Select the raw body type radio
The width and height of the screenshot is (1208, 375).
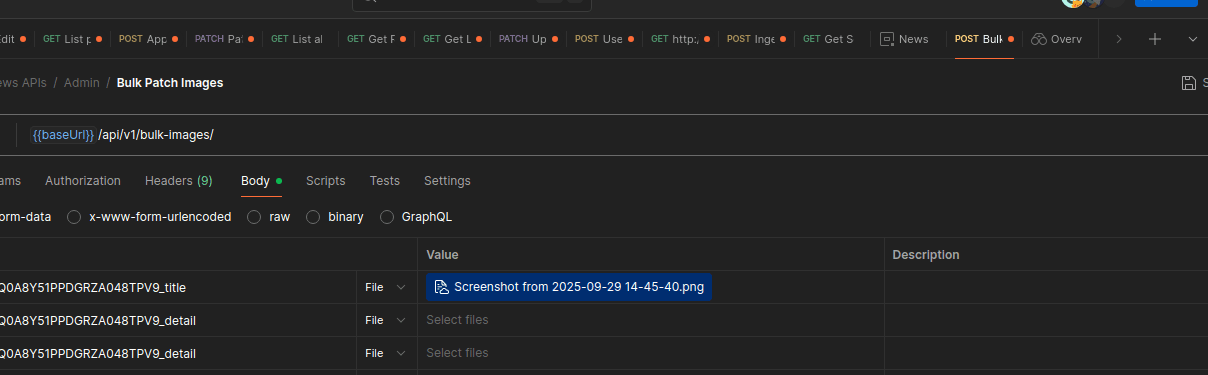click(254, 217)
